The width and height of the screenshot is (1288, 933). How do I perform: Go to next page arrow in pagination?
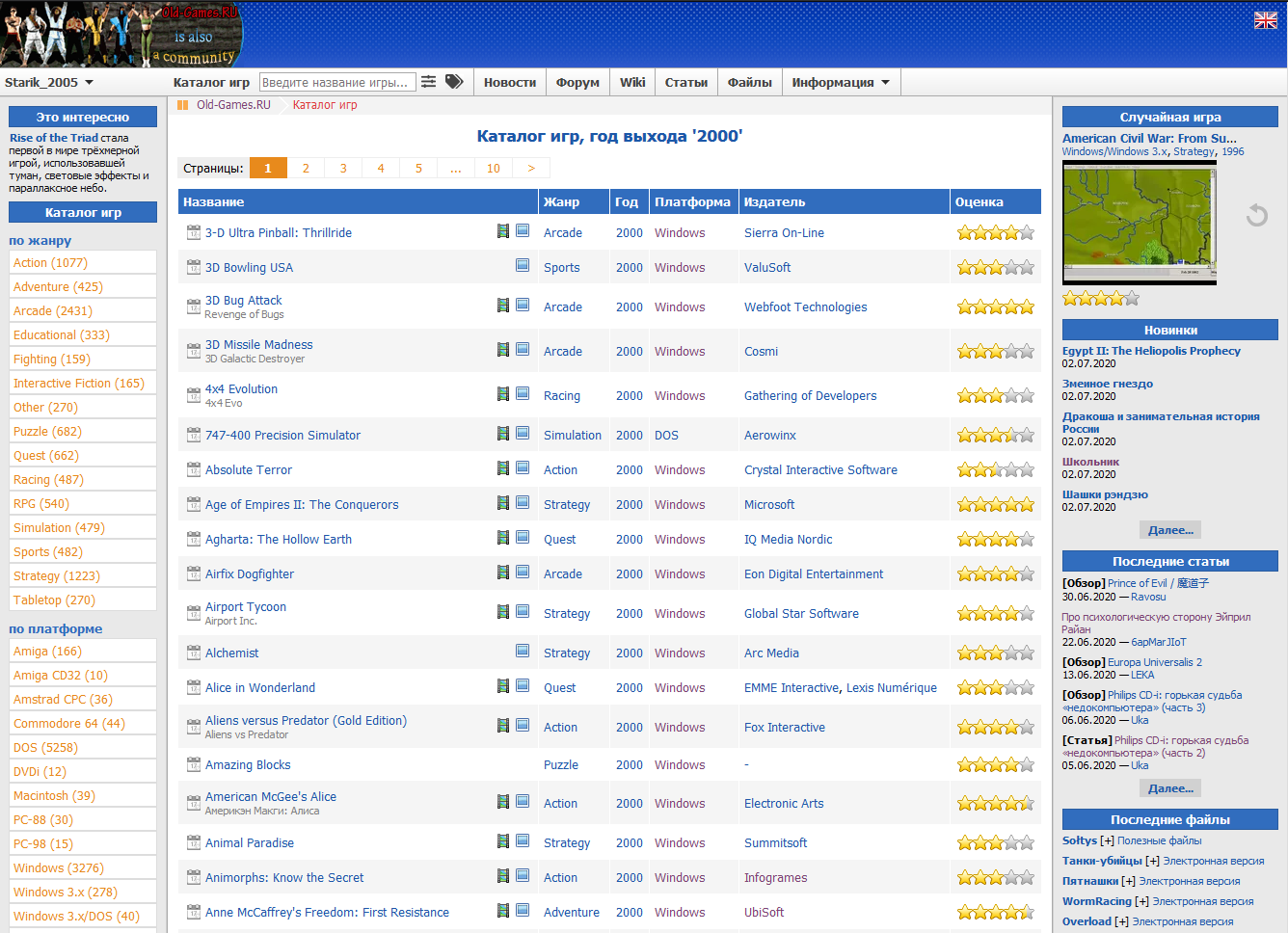(531, 168)
